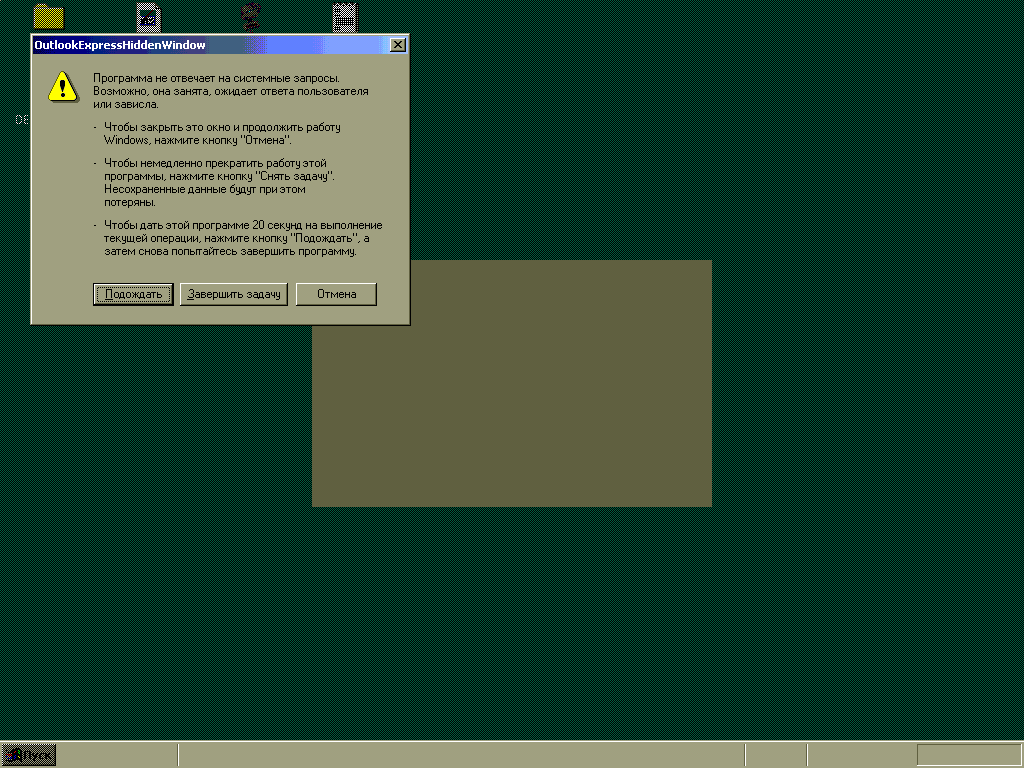
Task: Select the dark figure desktop icon
Action: tap(251, 17)
